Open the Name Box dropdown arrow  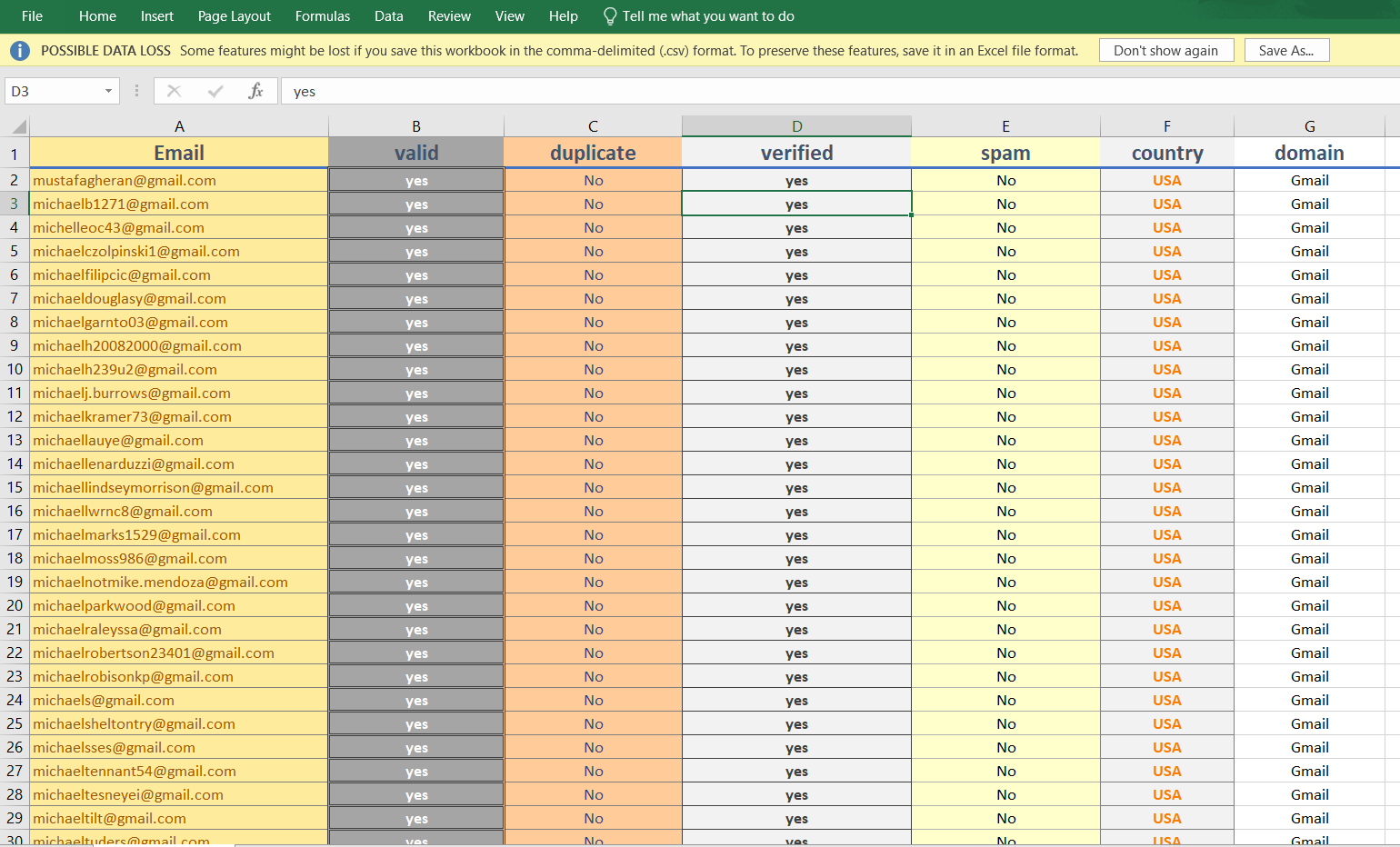[107, 91]
